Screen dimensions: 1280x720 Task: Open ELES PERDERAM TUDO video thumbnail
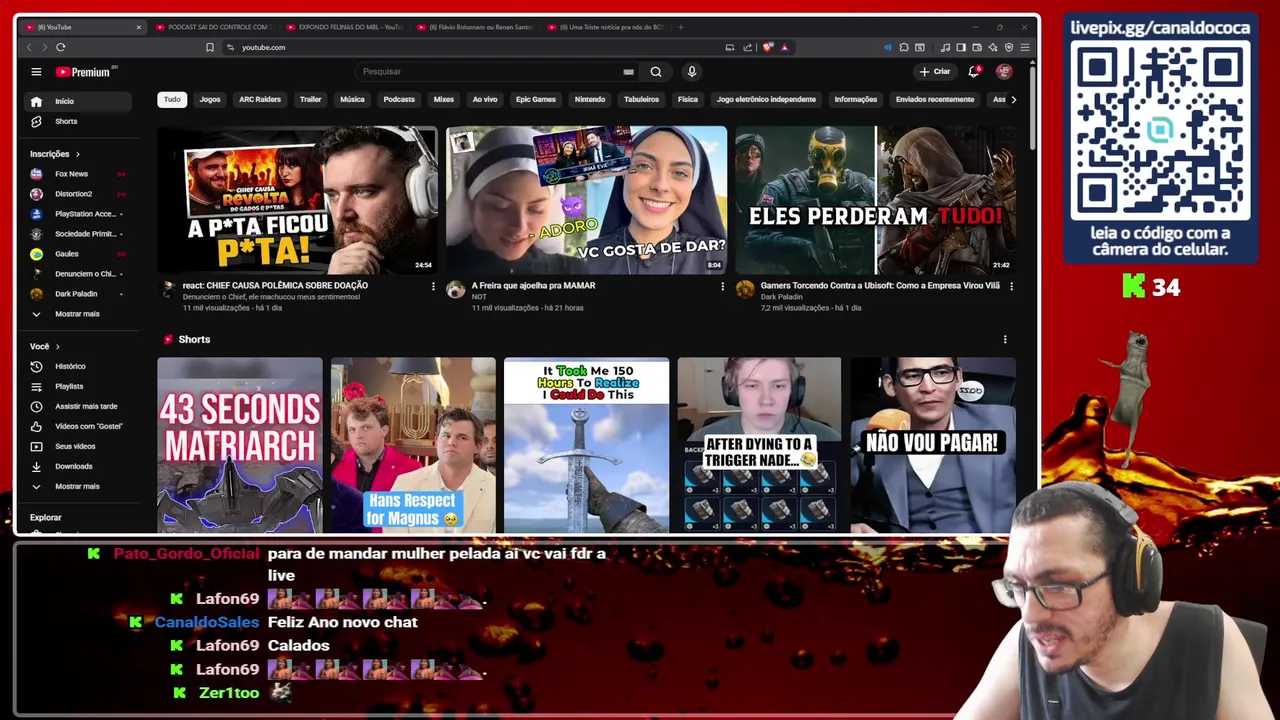click(x=875, y=200)
